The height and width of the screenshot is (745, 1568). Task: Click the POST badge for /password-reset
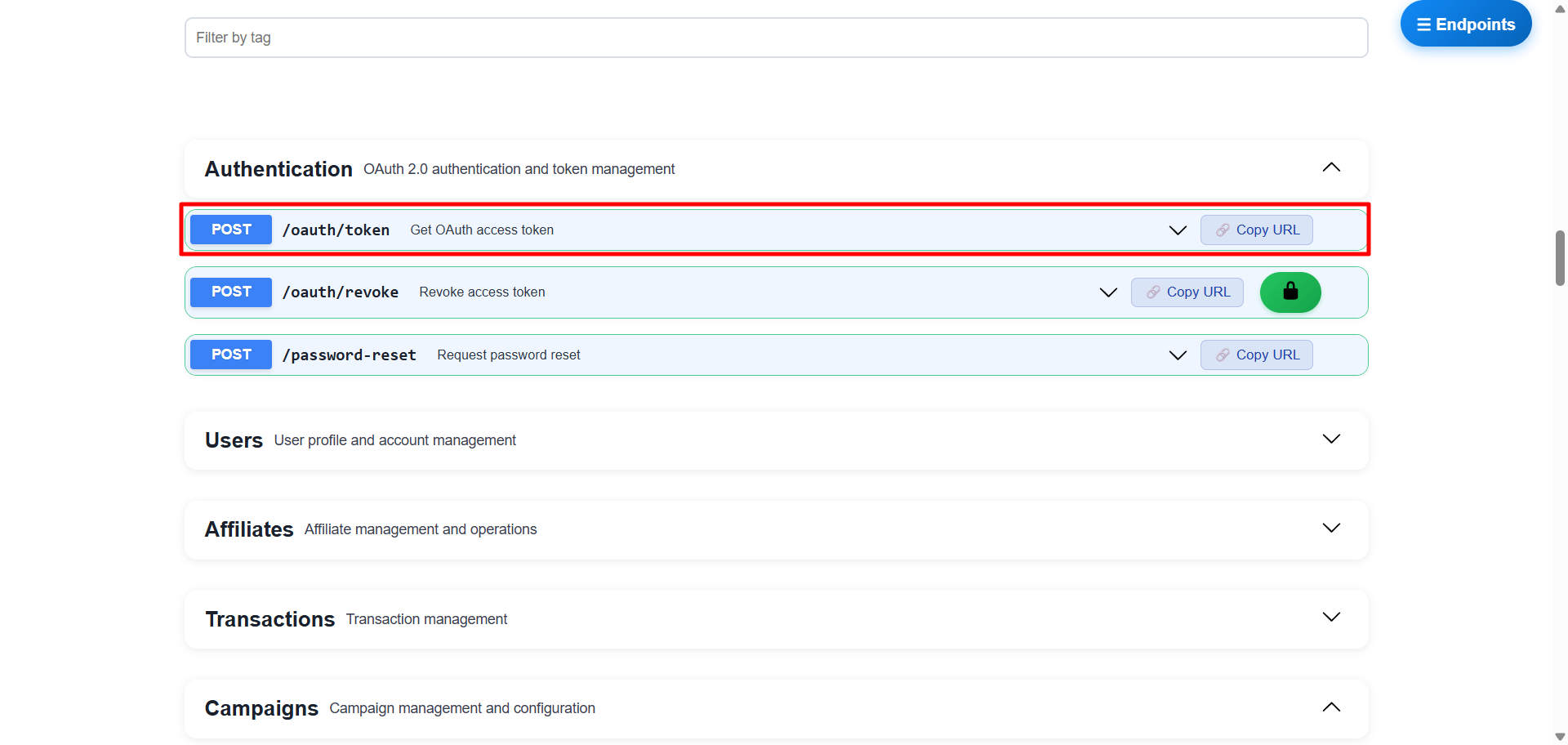(231, 355)
